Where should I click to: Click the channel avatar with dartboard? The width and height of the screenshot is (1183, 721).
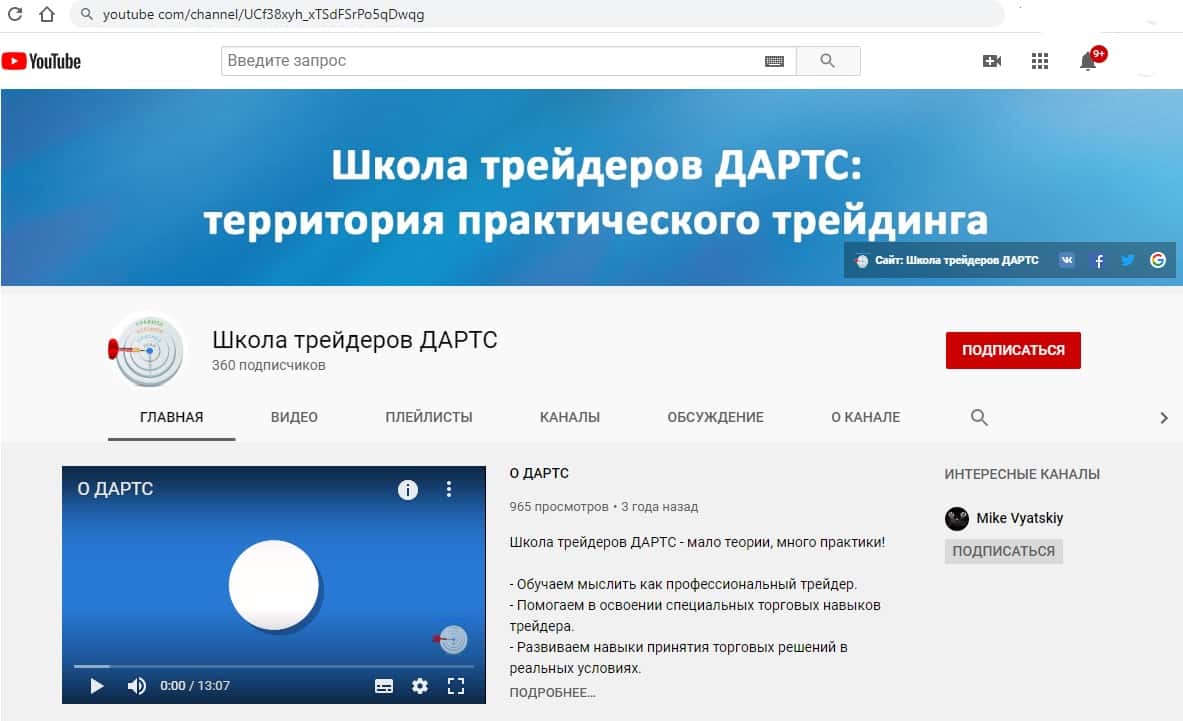tap(147, 350)
